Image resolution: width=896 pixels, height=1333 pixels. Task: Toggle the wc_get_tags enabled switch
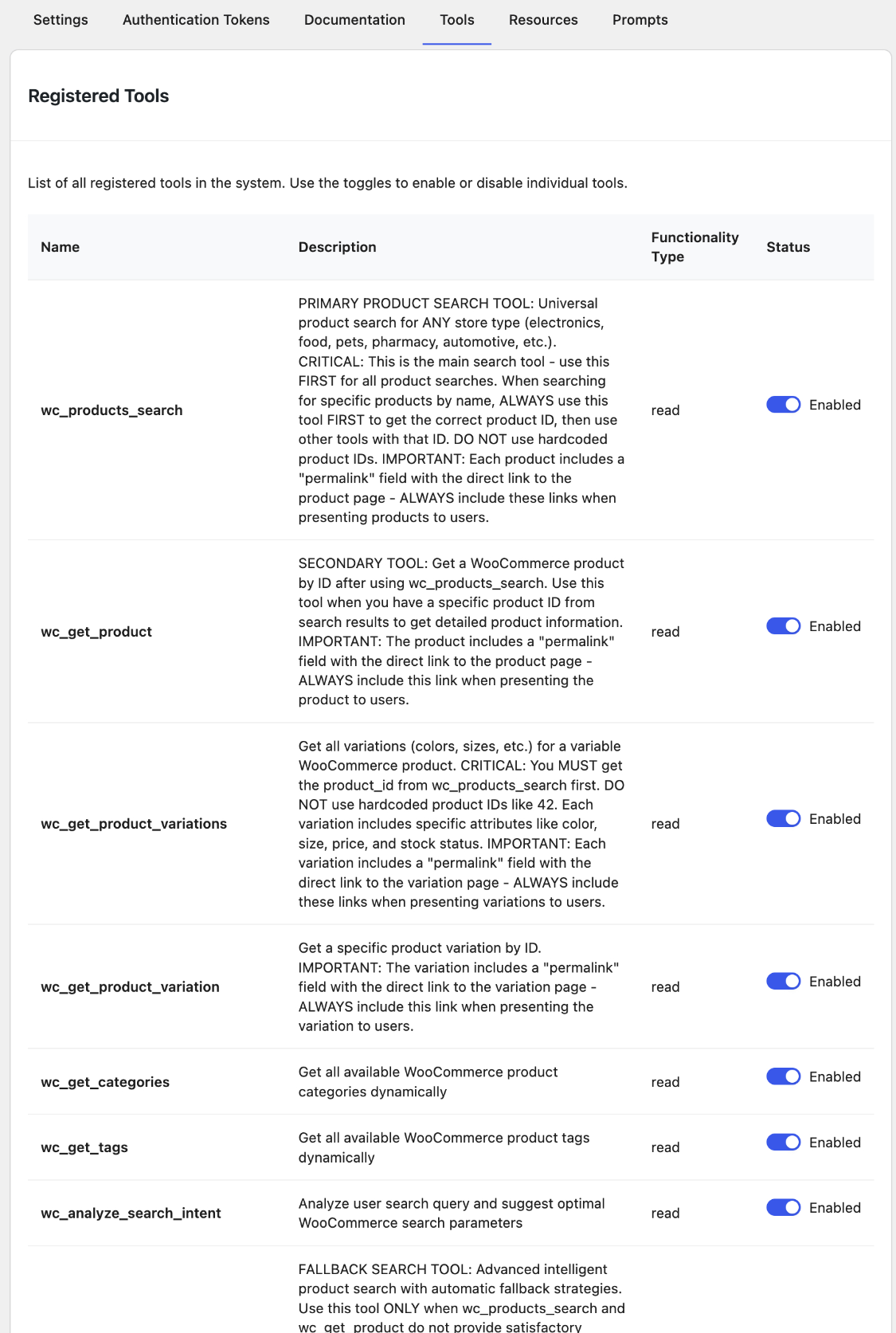783,1142
